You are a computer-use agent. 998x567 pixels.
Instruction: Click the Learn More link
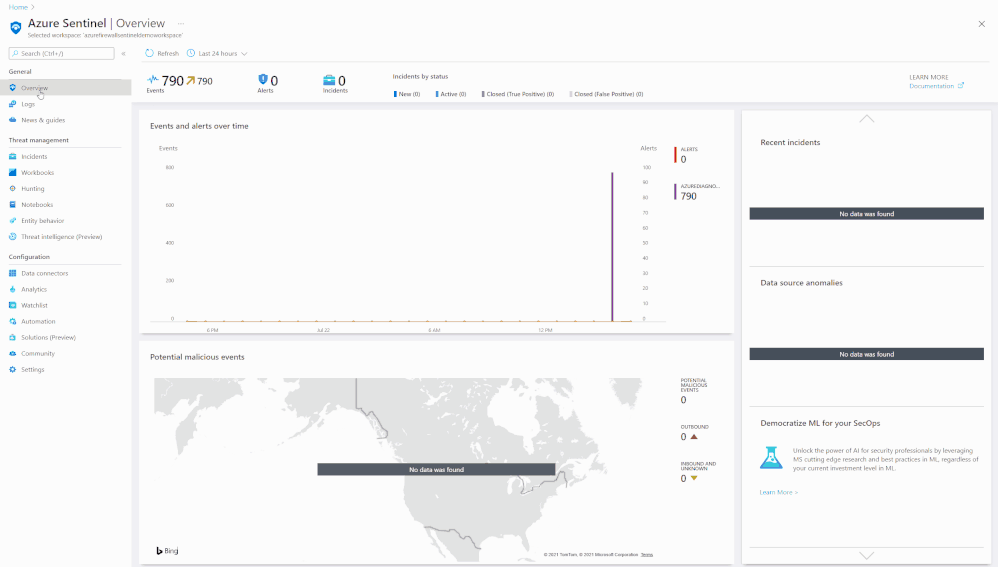[778, 492]
